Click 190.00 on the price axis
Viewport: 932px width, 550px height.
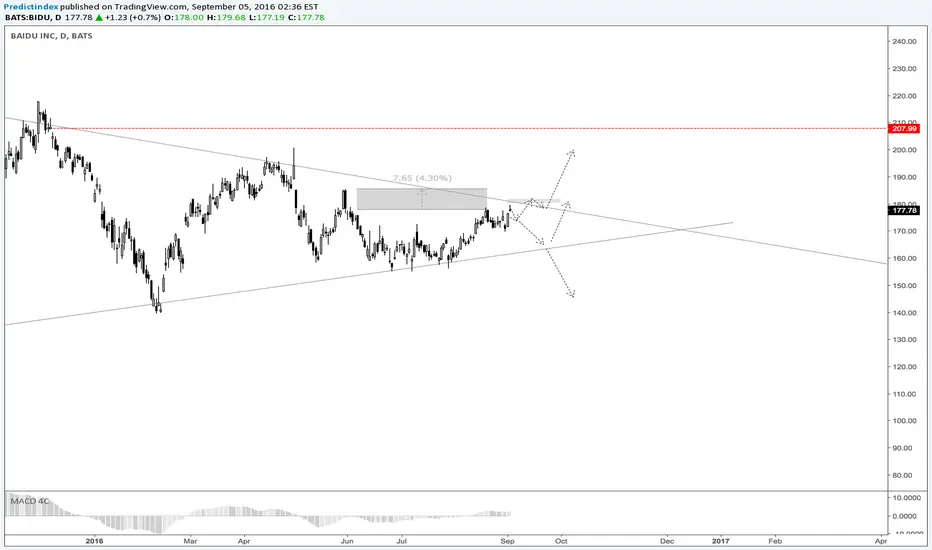(904, 177)
